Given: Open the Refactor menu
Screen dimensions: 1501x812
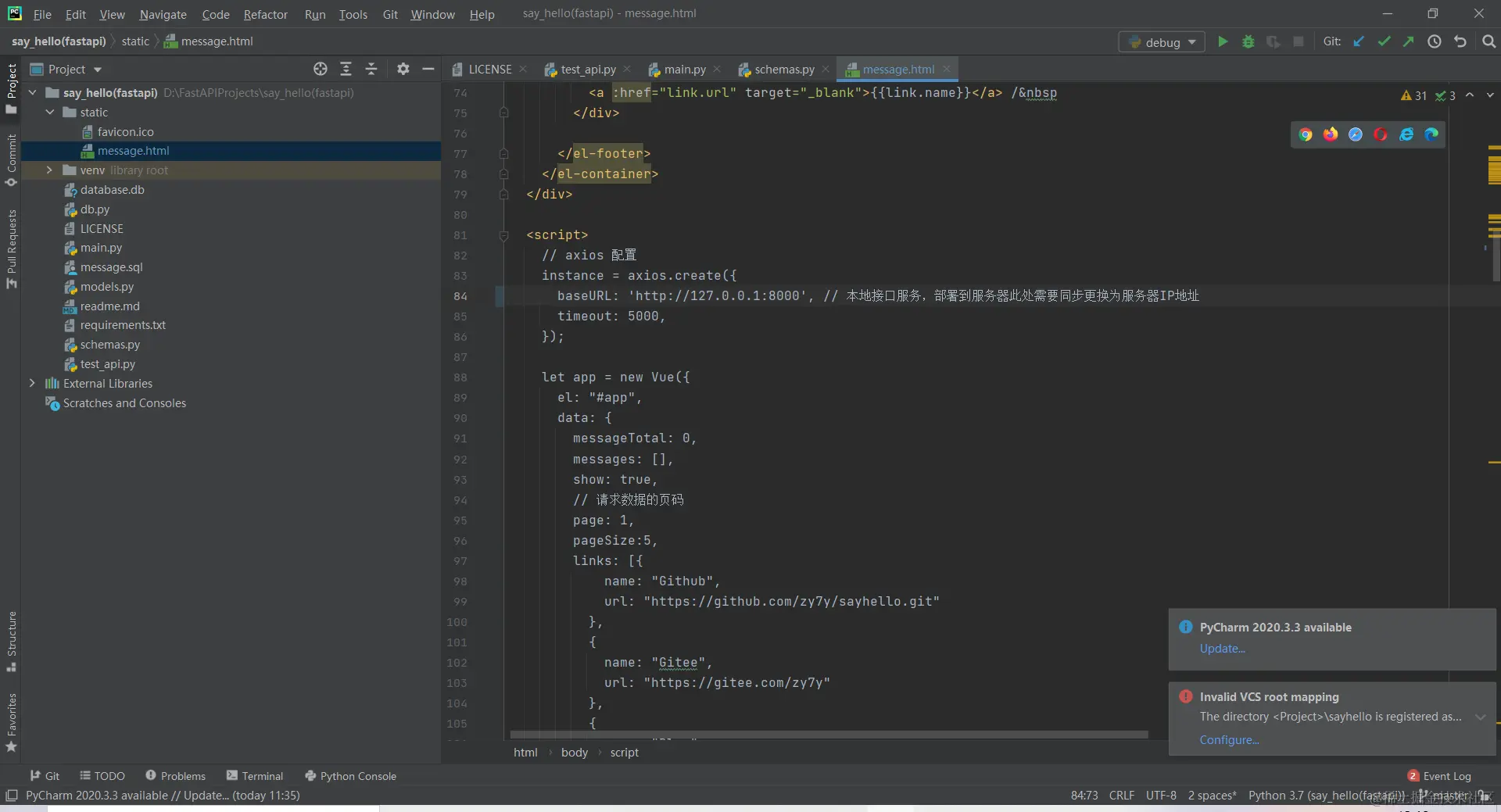Looking at the screenshot, I should pyautogui.click(x=265, y=14).
